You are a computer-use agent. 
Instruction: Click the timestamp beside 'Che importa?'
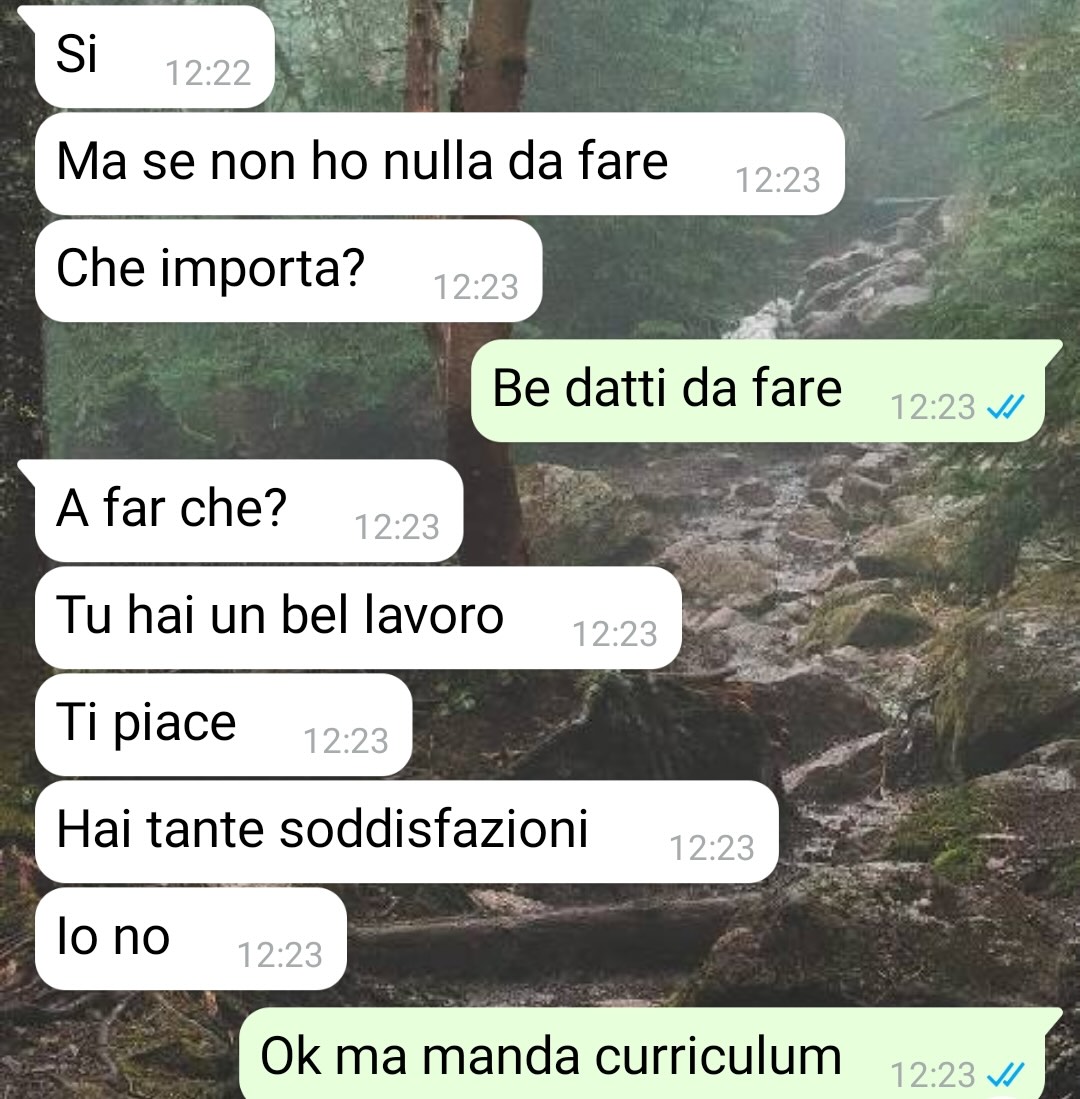pos(476,287)
